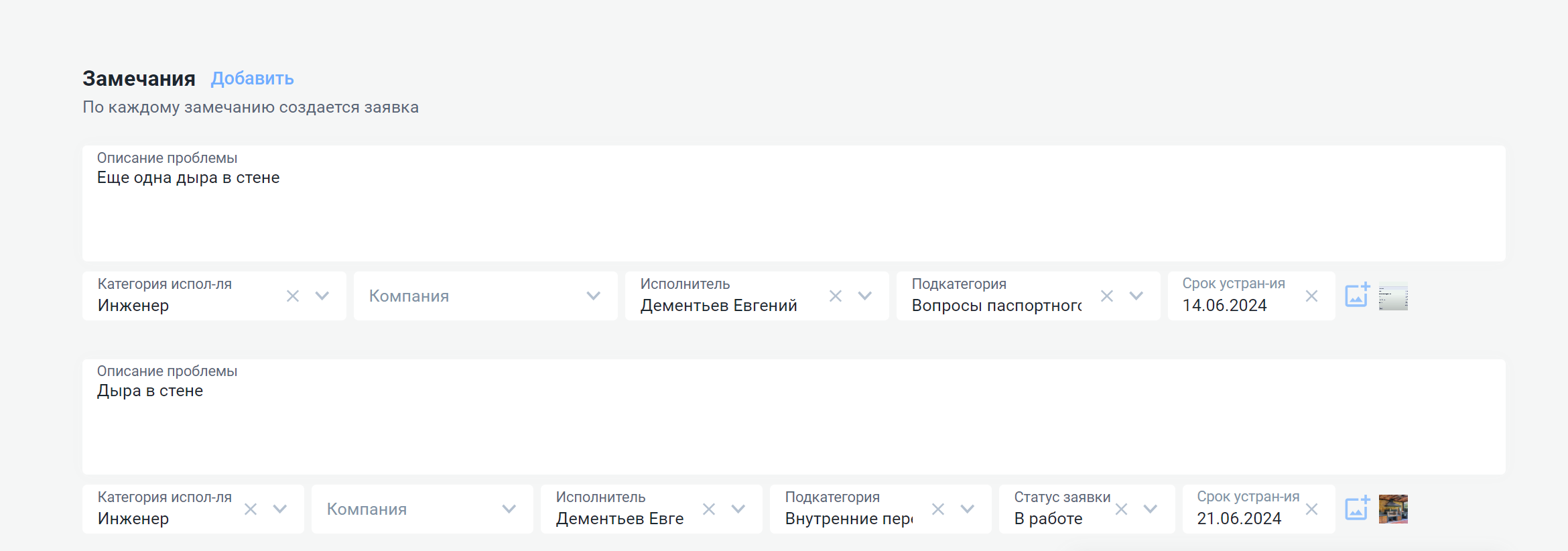Expand the second remark's Исполнитель dropdown
This screenshot has height=551, width=1568.
click(x=738, y=509)
